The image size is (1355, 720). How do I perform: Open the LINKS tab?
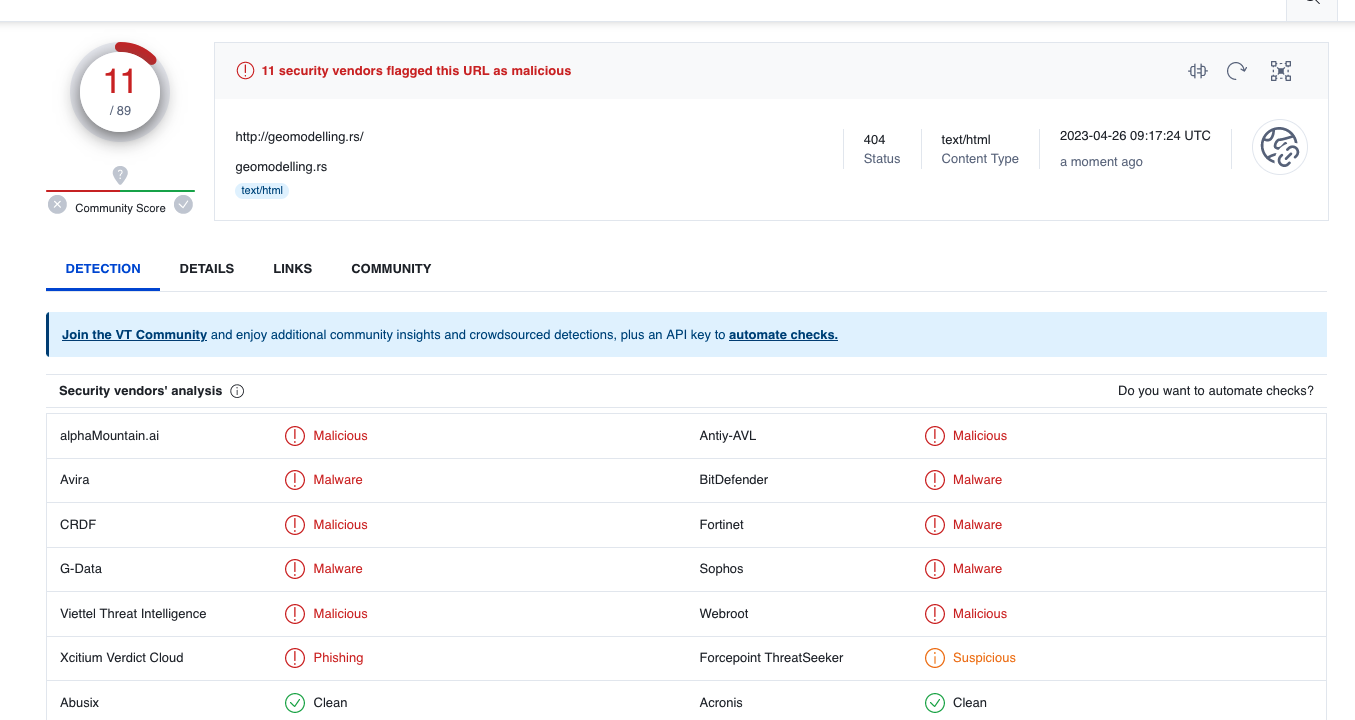[x=293, y=269]
